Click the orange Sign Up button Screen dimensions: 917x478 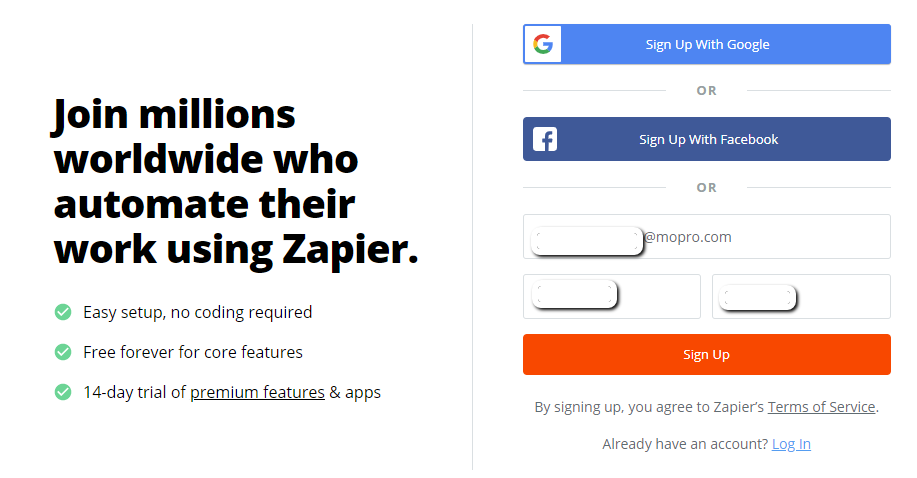[x=706, y=355]
